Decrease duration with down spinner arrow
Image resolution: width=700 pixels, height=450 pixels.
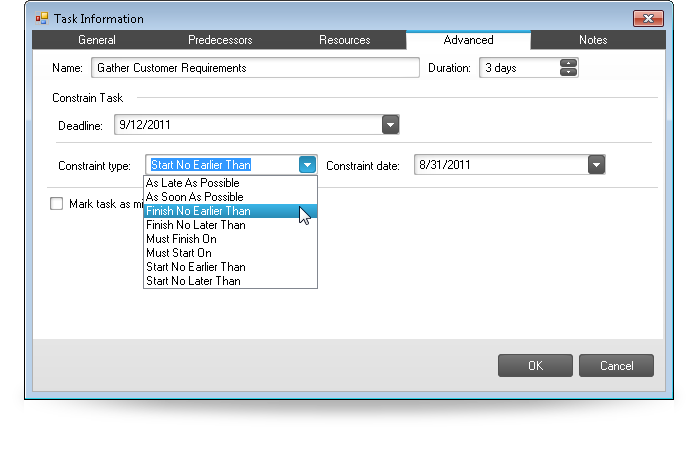pyautogui.click(x=568, y=72)
